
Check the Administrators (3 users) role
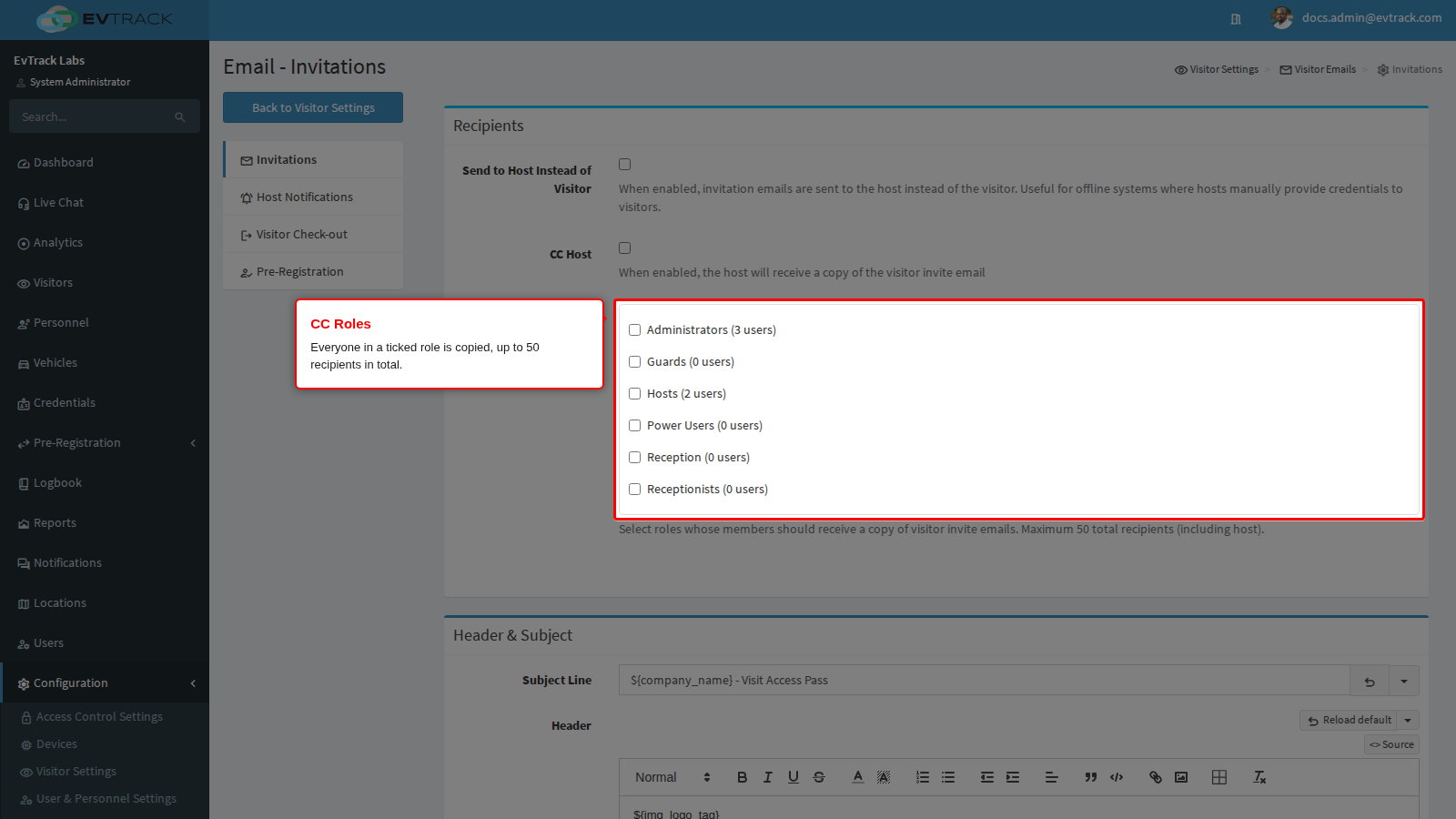coord(635,330)
